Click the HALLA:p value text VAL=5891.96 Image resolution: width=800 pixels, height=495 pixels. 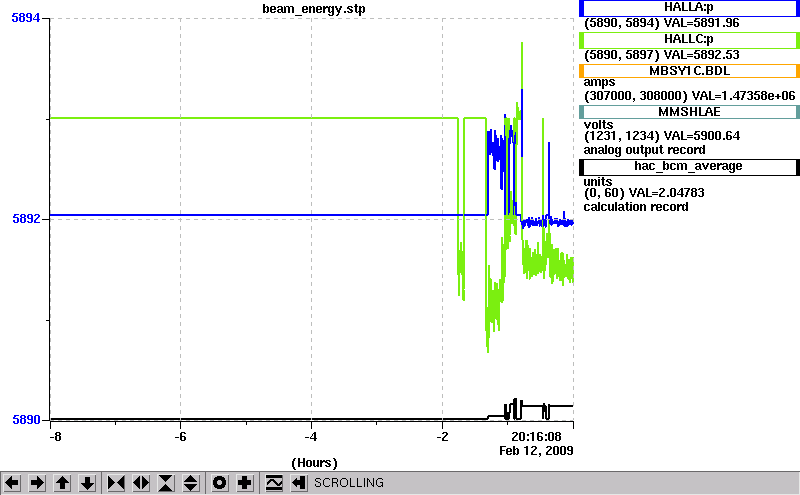tap(702, 23)
